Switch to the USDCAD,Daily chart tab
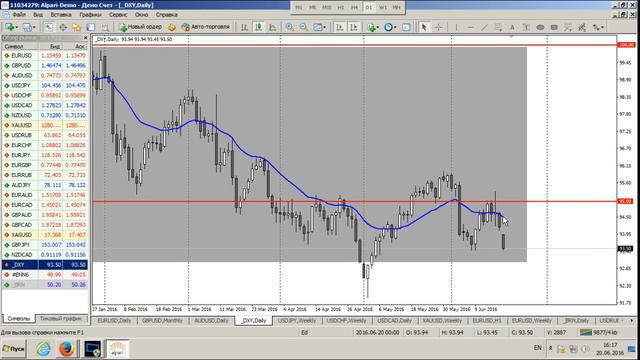 [394, 321]
